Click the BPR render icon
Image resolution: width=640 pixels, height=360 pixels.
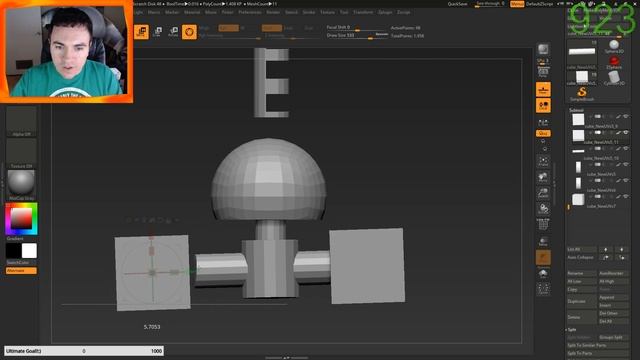click(x=543, y=49)
